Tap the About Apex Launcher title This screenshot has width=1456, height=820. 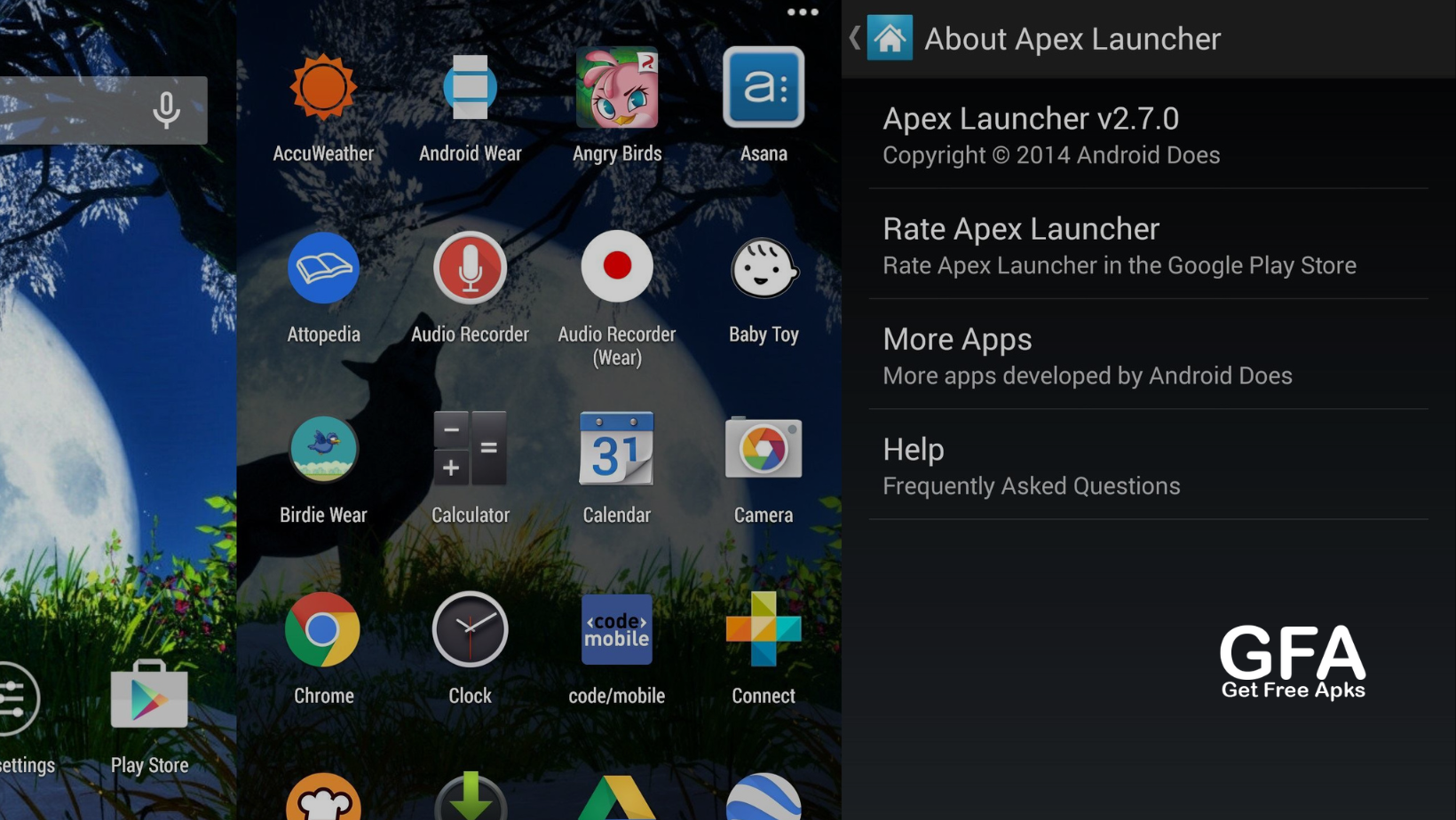click(1072, 39)
